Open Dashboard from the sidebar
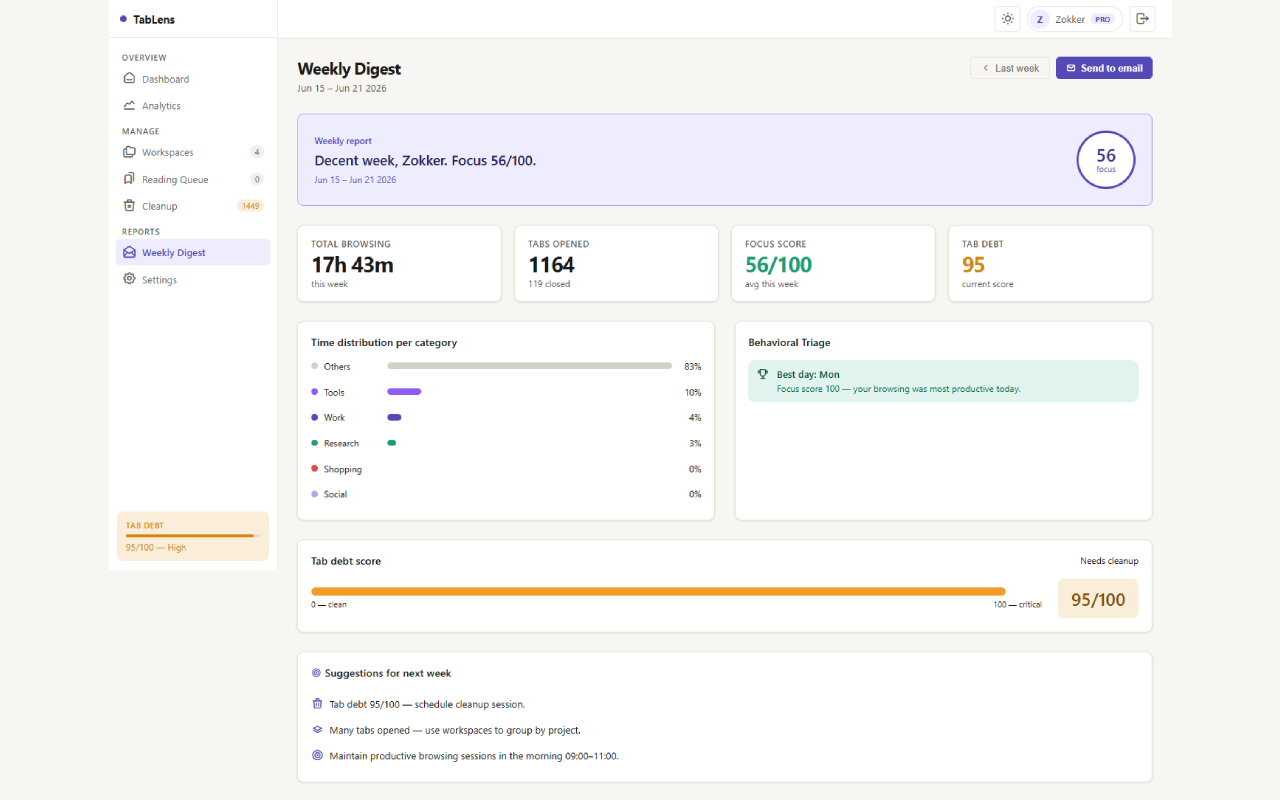 coord(193,79)
